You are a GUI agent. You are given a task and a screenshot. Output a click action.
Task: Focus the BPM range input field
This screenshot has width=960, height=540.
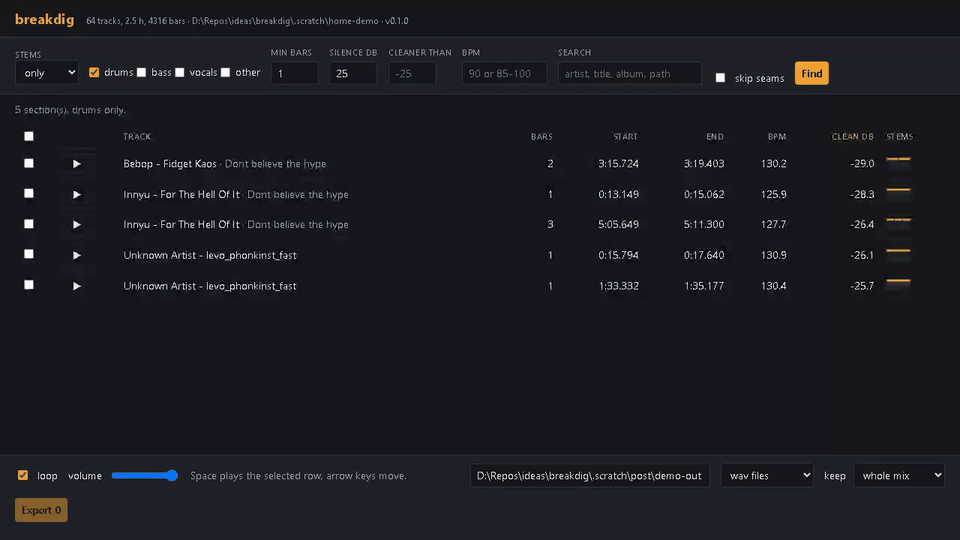[504, 73]
